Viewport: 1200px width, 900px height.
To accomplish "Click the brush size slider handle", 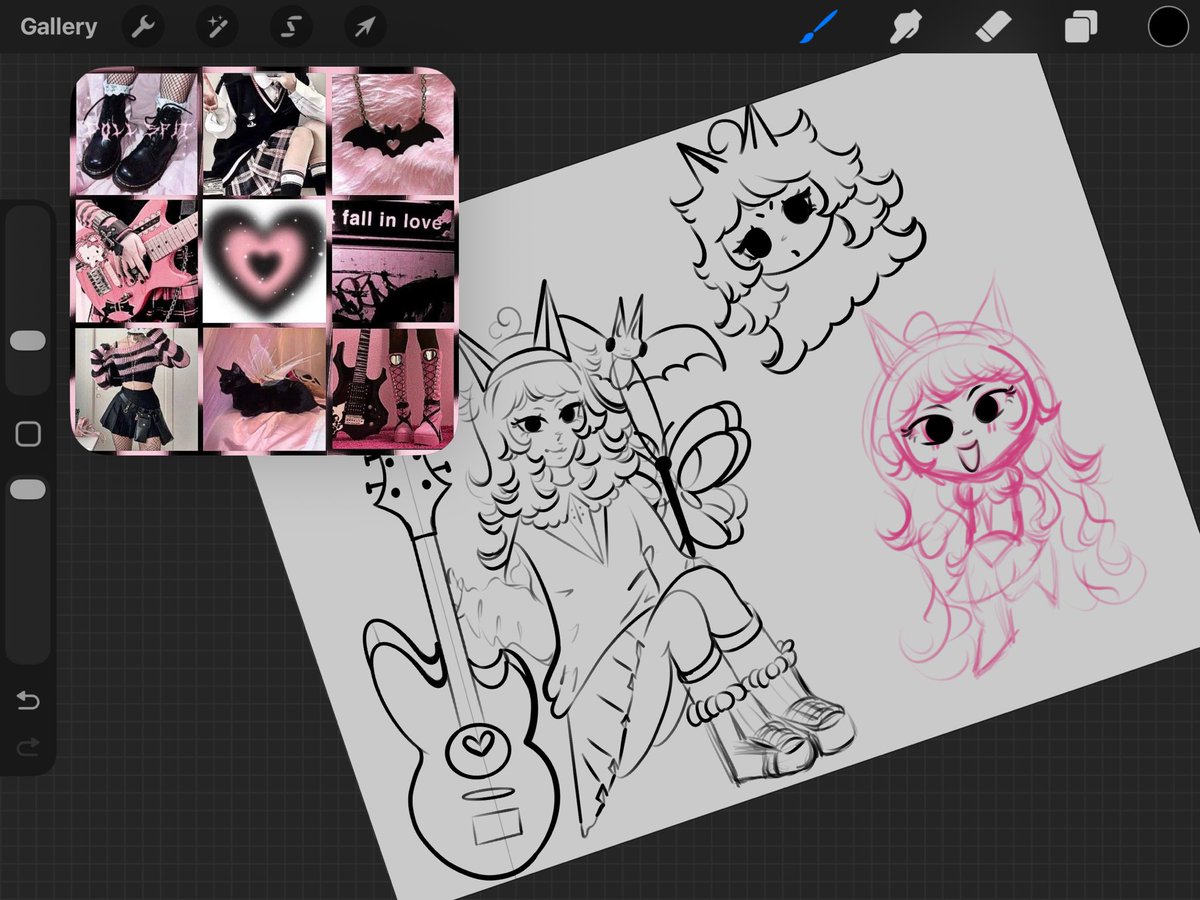I will click(x=28, y=341).
